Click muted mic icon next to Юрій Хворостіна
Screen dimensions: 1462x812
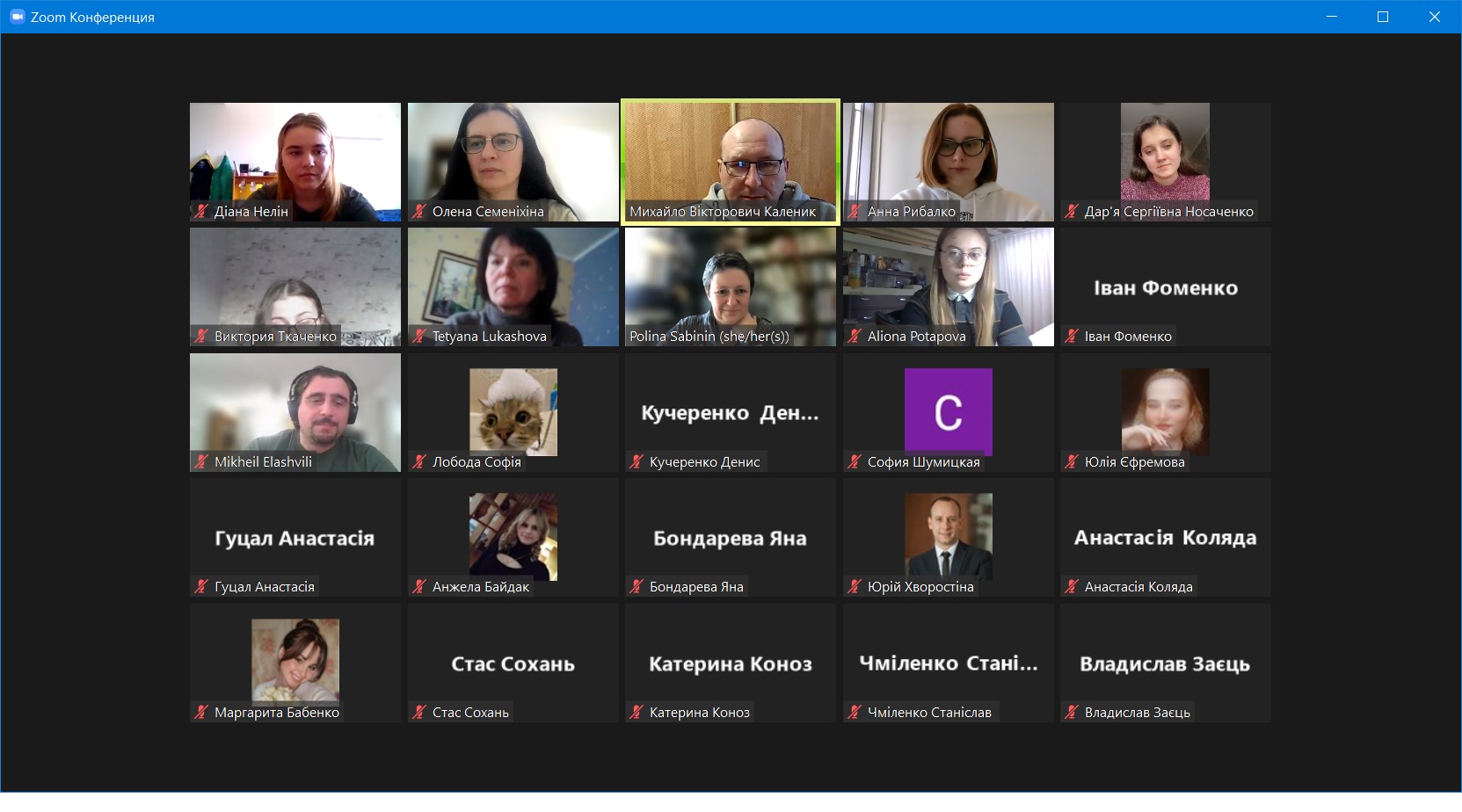pyautogui.click(x=854, y=586)
